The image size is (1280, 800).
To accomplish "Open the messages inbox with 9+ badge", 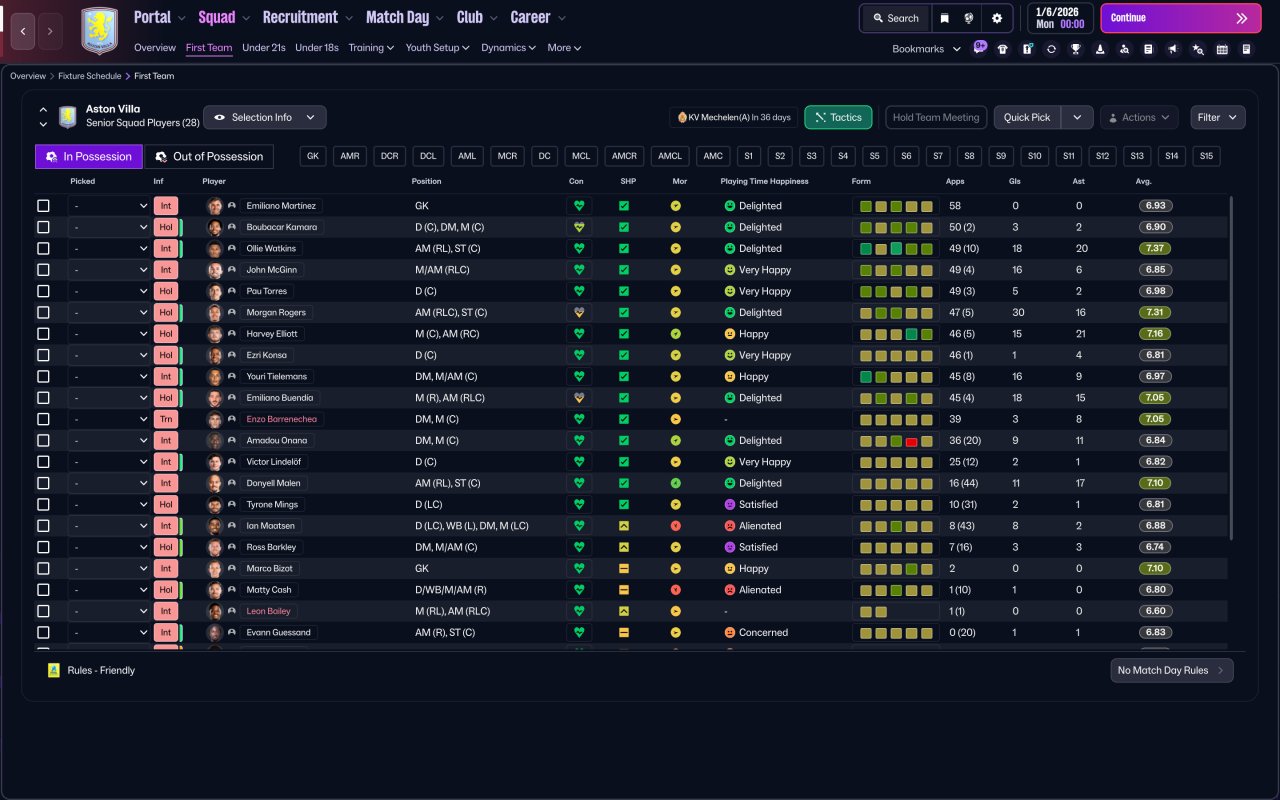I will point(979,48).
